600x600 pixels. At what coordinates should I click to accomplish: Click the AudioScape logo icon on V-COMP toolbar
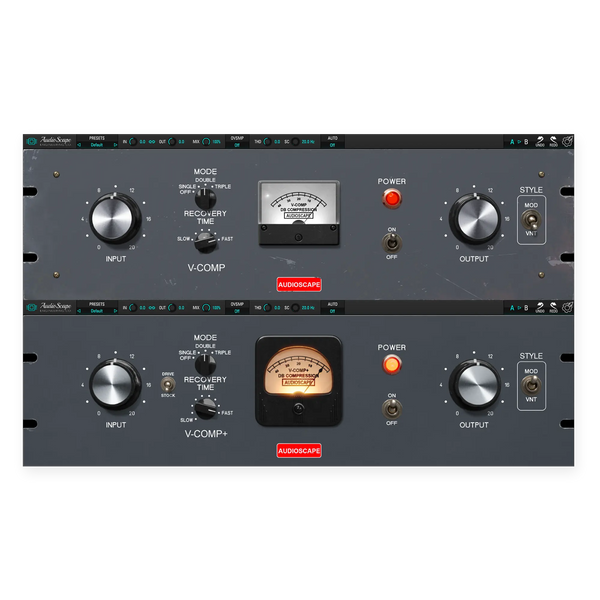[x=31, y=141]
